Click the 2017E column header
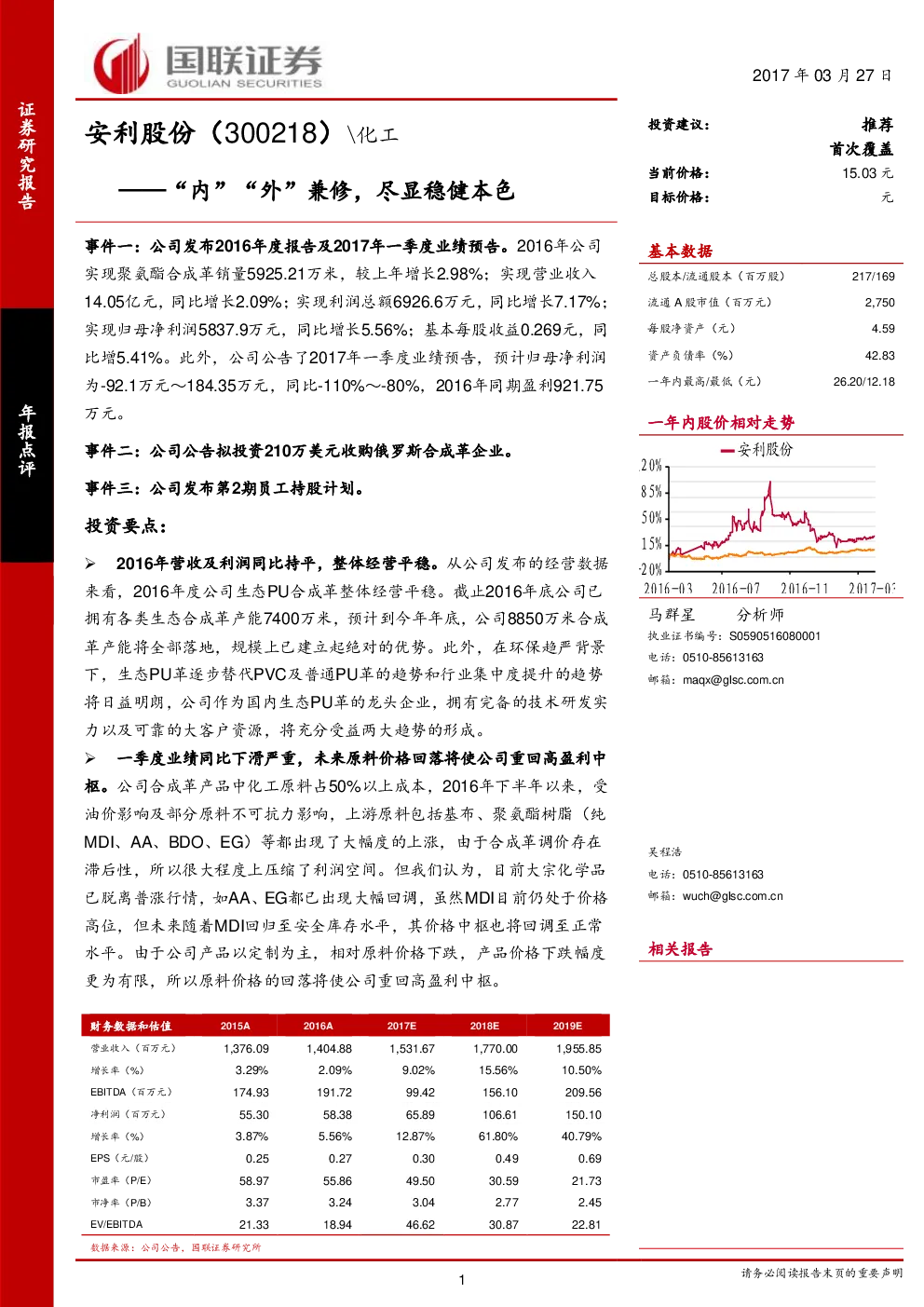This screenshot has width=924, height=1307. (x=401, y=1026)
